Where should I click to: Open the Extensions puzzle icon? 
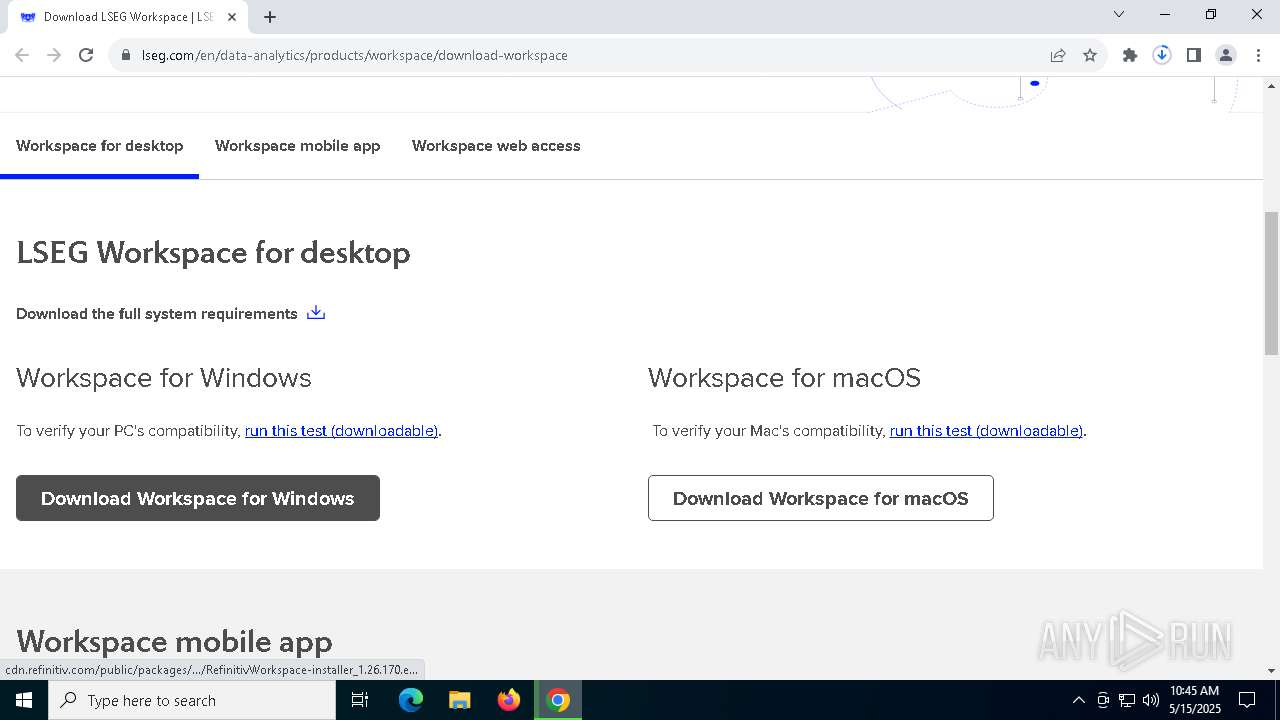(x=1130, y=55)
